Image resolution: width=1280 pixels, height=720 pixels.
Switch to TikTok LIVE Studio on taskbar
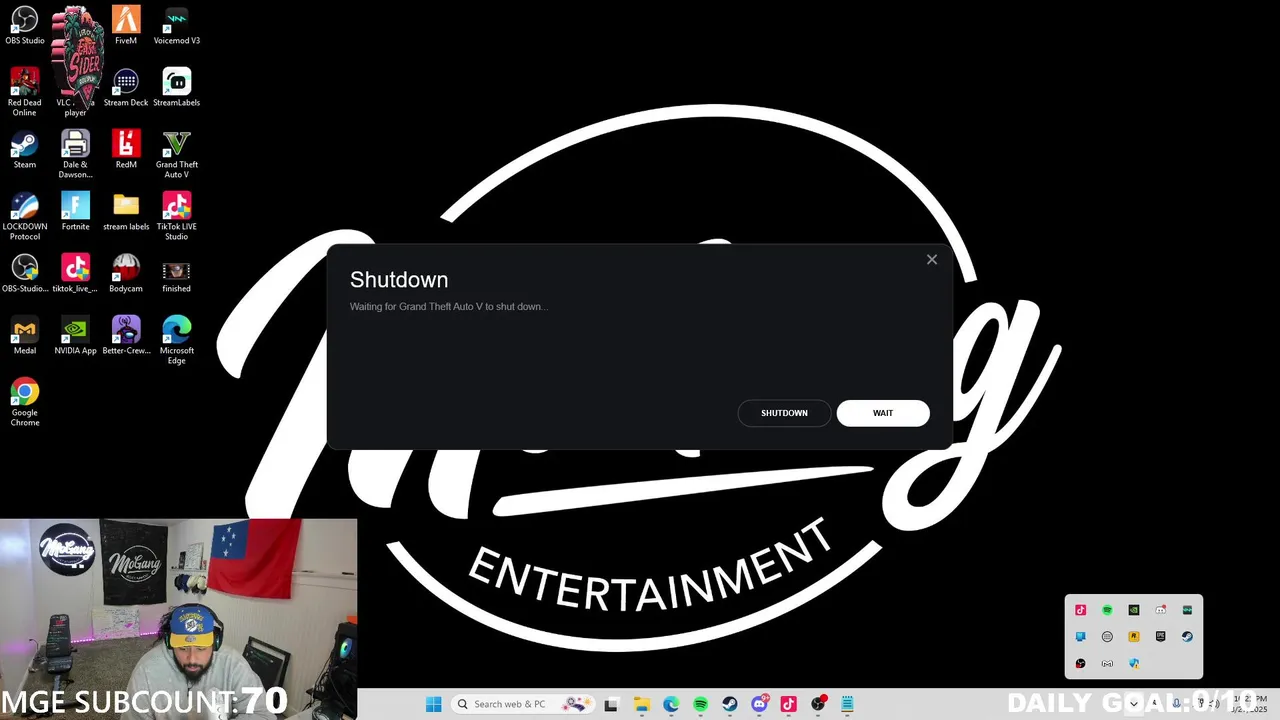point(789,704)
